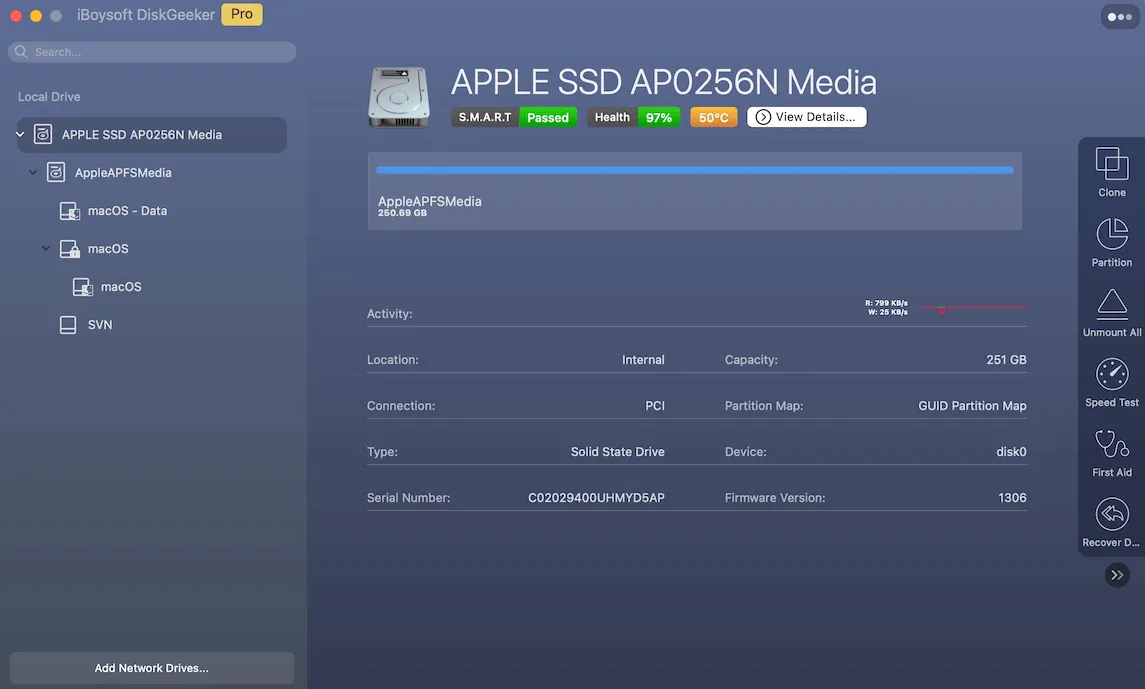Click Add Network Drives button
Image resolution: width=1145 pixels, height=689 pixels.
(152, 668)
